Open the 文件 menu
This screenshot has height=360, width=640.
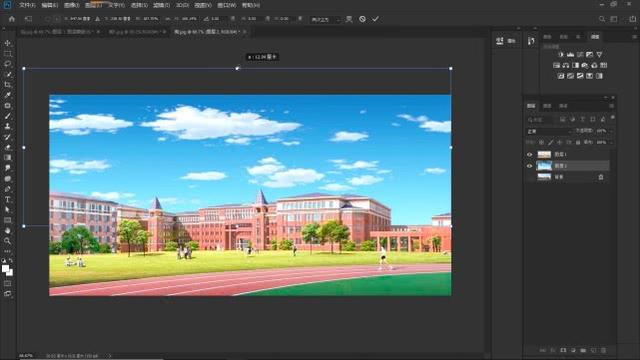coord(27,5)
